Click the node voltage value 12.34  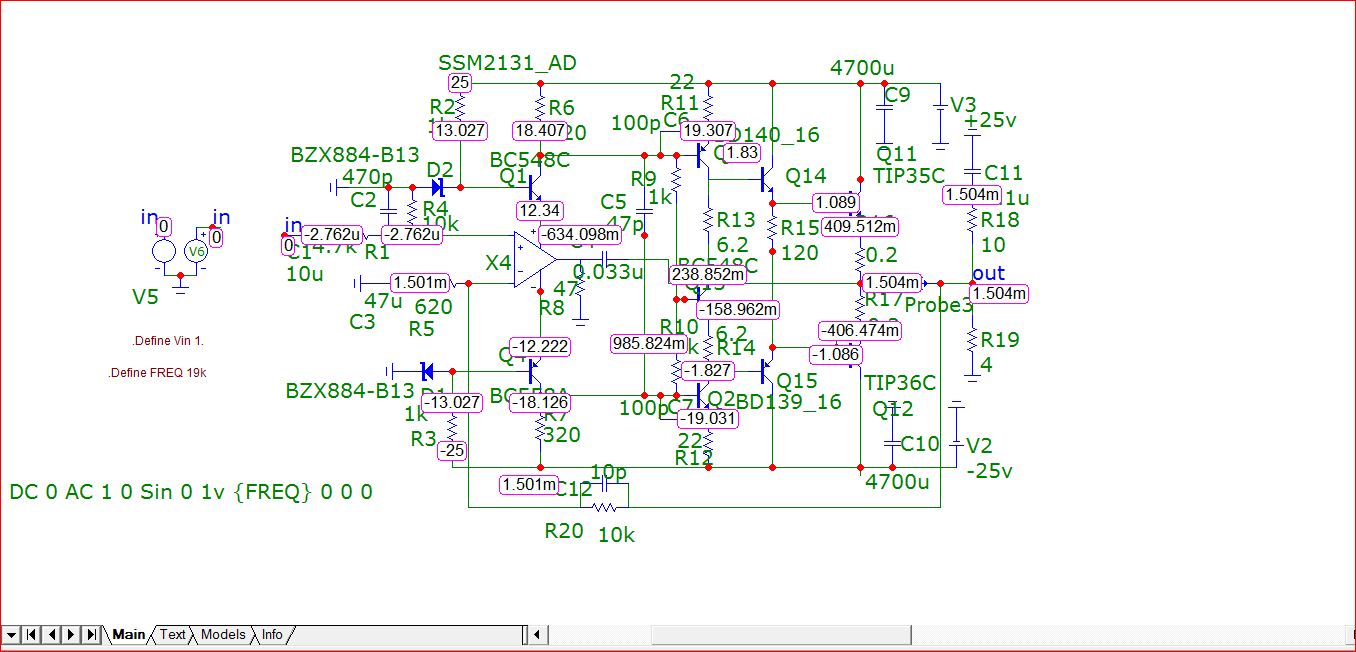[539, 210]
